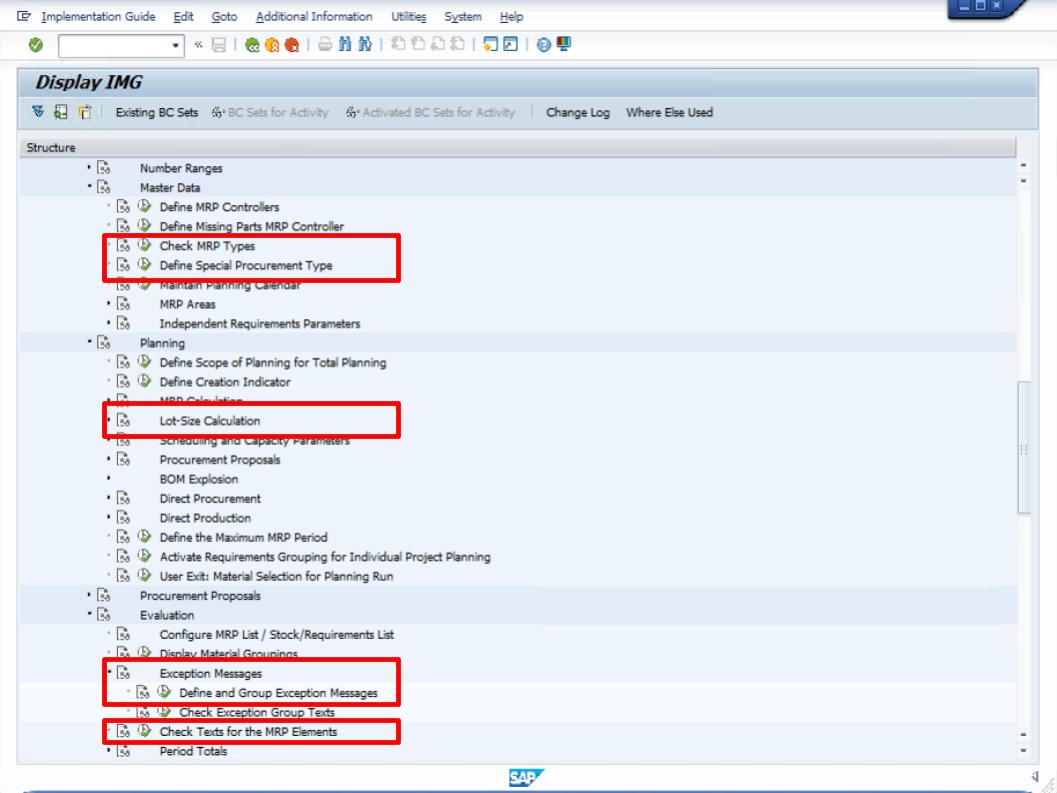Click the Last Page icon
Image resolution: width=1057 pixels, height=793 pixels.
coord(458,45)
